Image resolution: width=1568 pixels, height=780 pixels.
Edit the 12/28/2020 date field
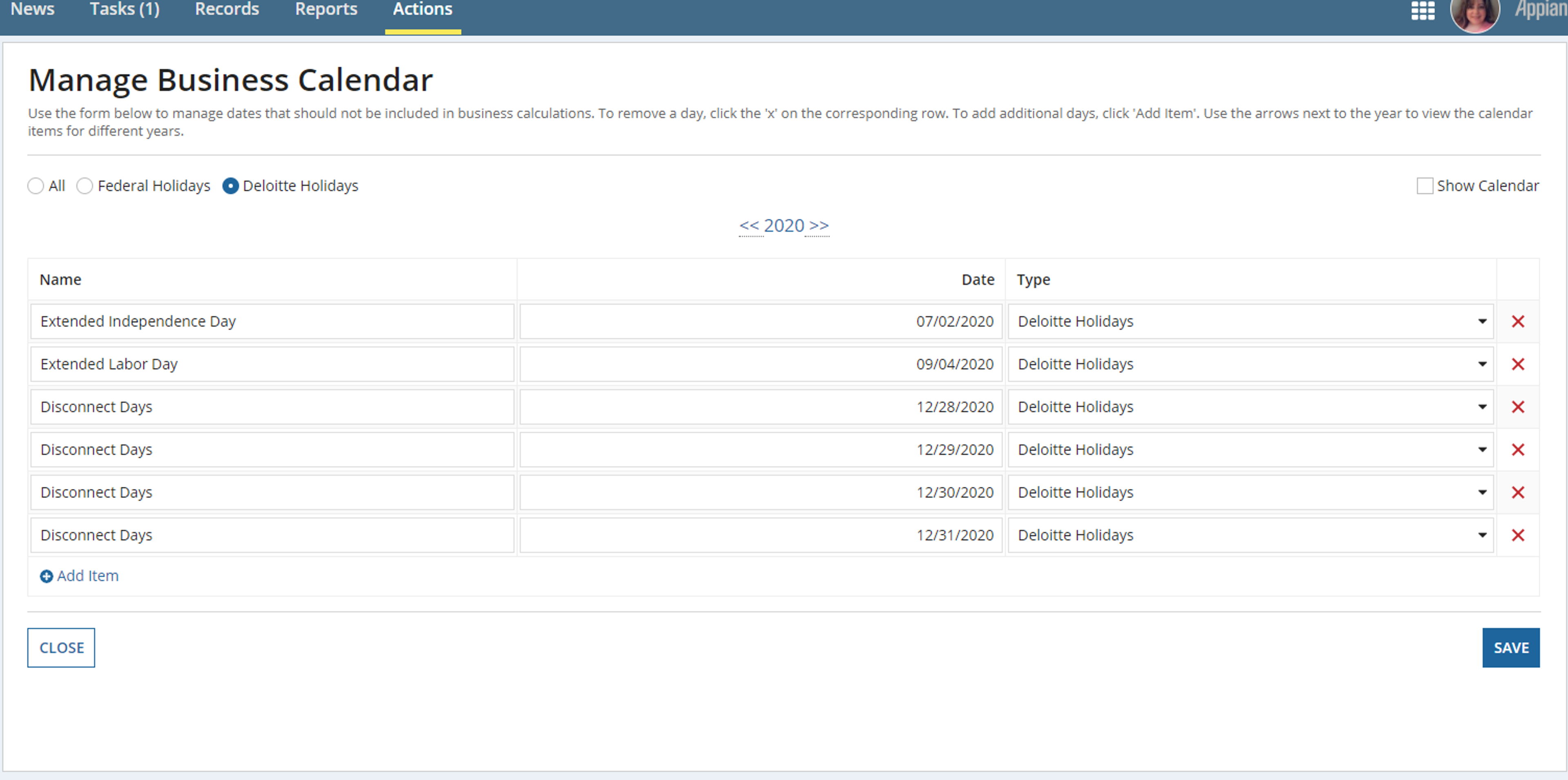(x=761, y=407)
